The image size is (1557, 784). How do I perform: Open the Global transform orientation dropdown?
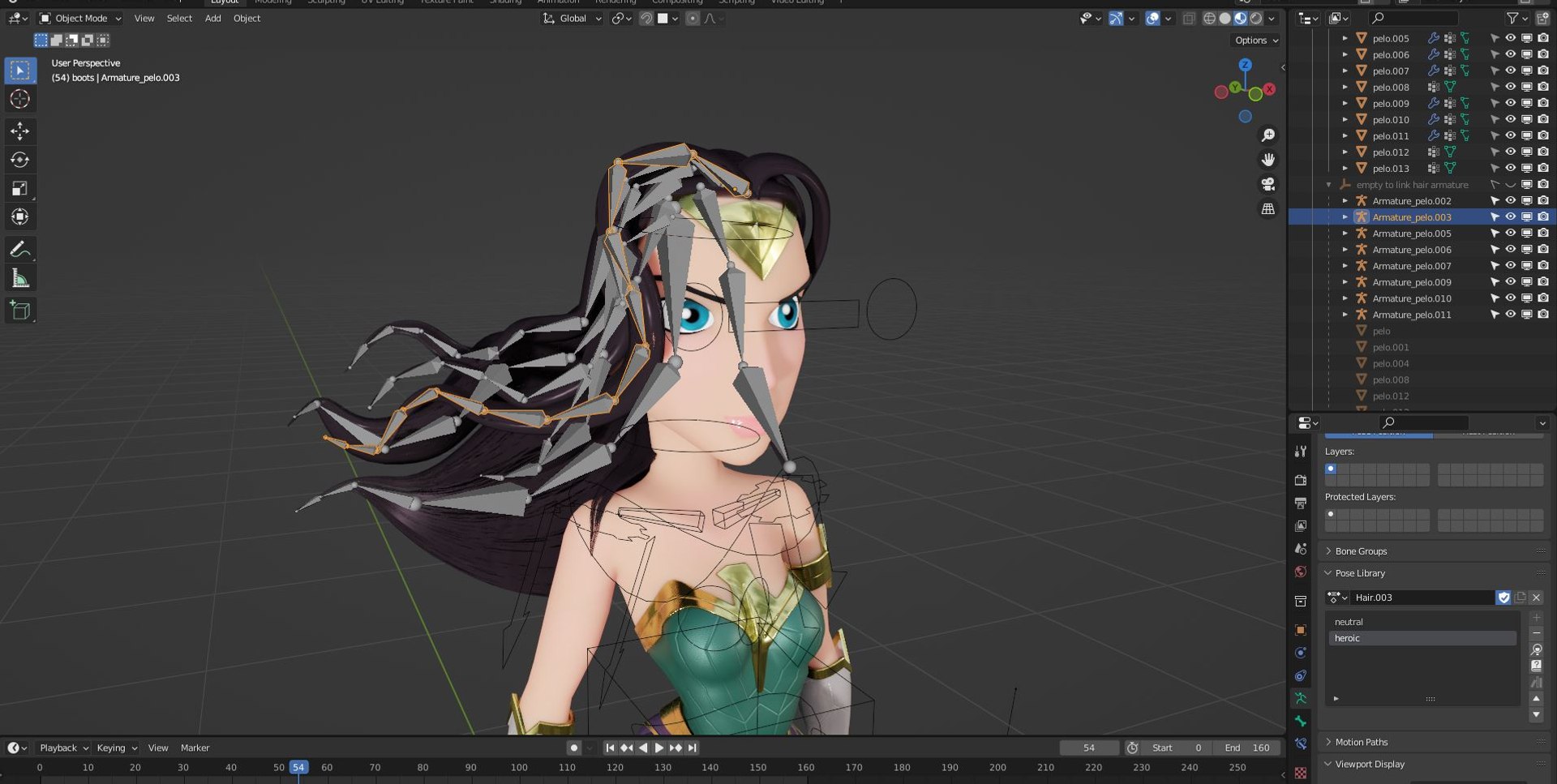pyautogui.click(x=573, y=18)
